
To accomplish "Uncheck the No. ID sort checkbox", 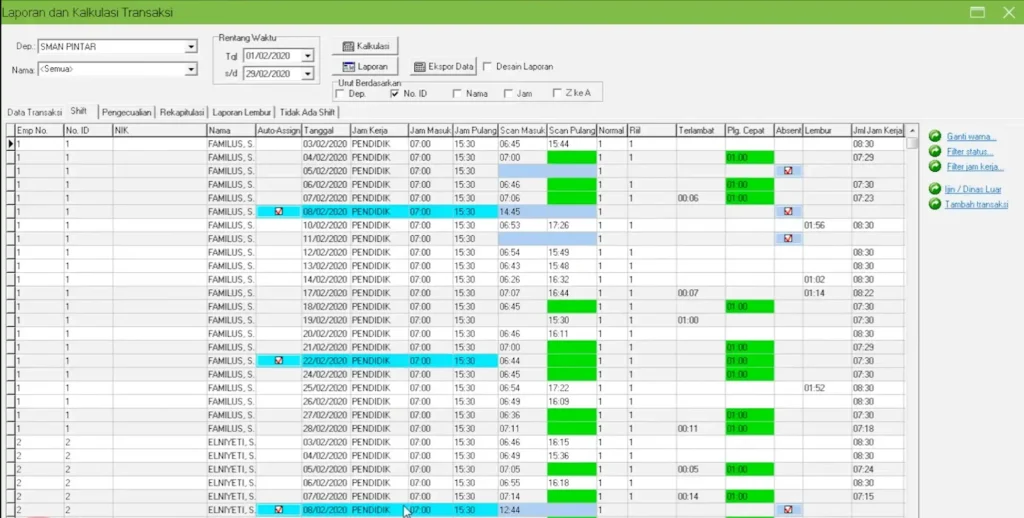I will [395, 93].
